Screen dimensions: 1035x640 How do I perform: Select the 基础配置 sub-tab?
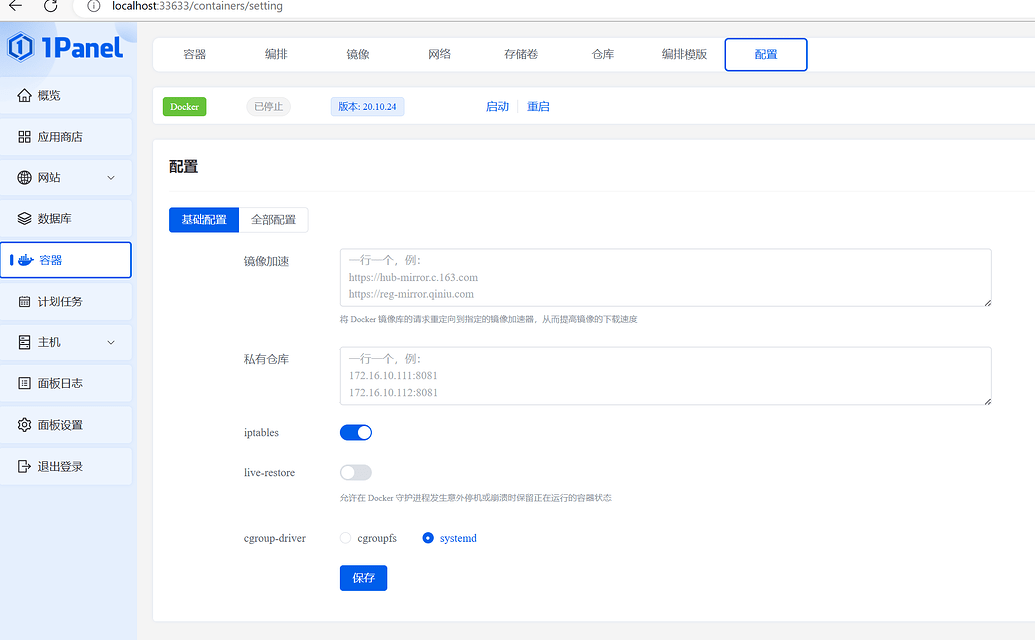tap(204, 220)
